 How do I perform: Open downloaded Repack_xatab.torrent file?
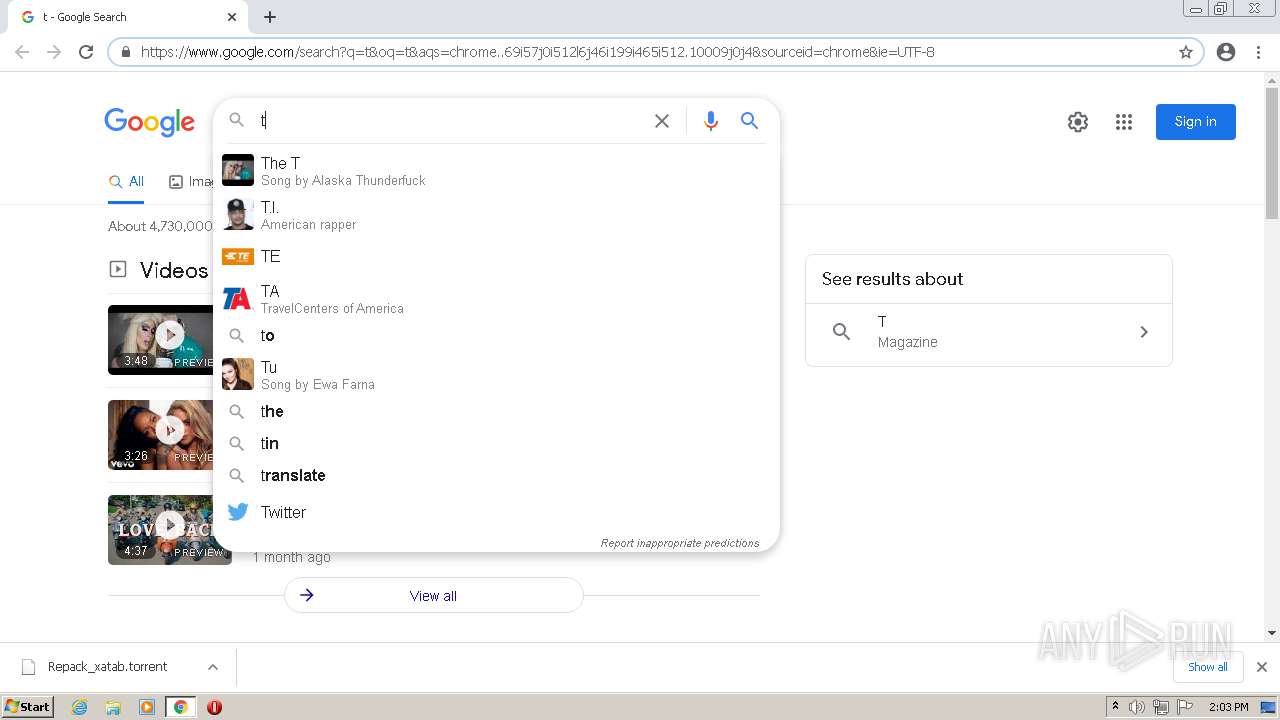coord(108,667)
